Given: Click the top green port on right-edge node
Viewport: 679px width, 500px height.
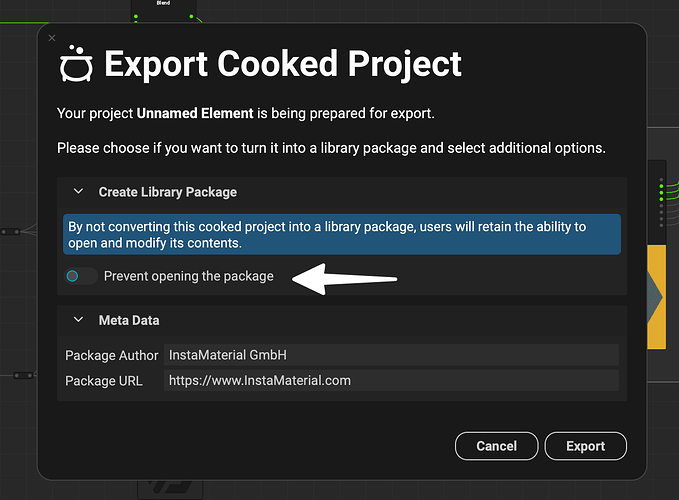Looking at the screenshot, I should click(660, 180).
